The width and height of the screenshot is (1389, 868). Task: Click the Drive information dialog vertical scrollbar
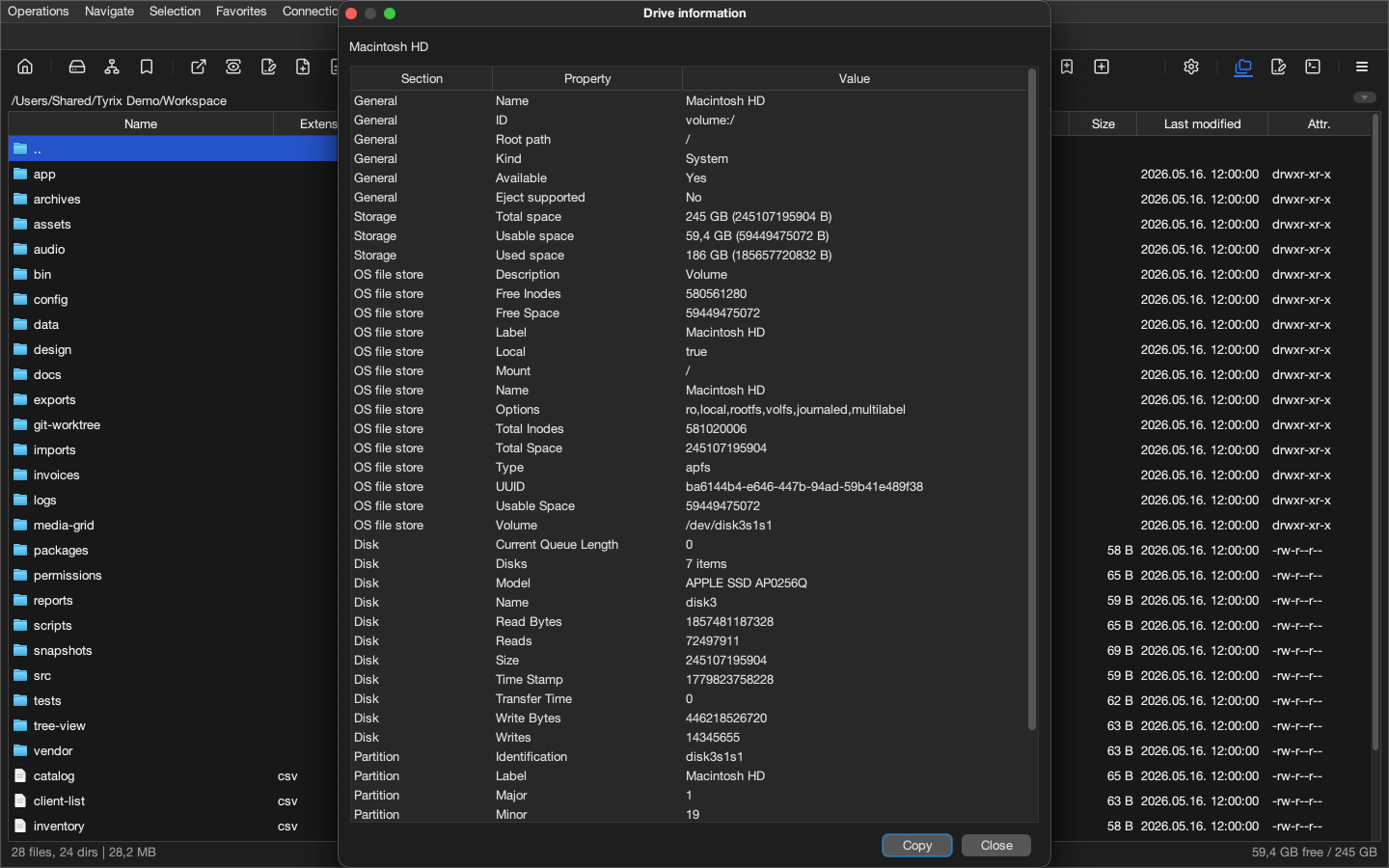(1032, 399)
